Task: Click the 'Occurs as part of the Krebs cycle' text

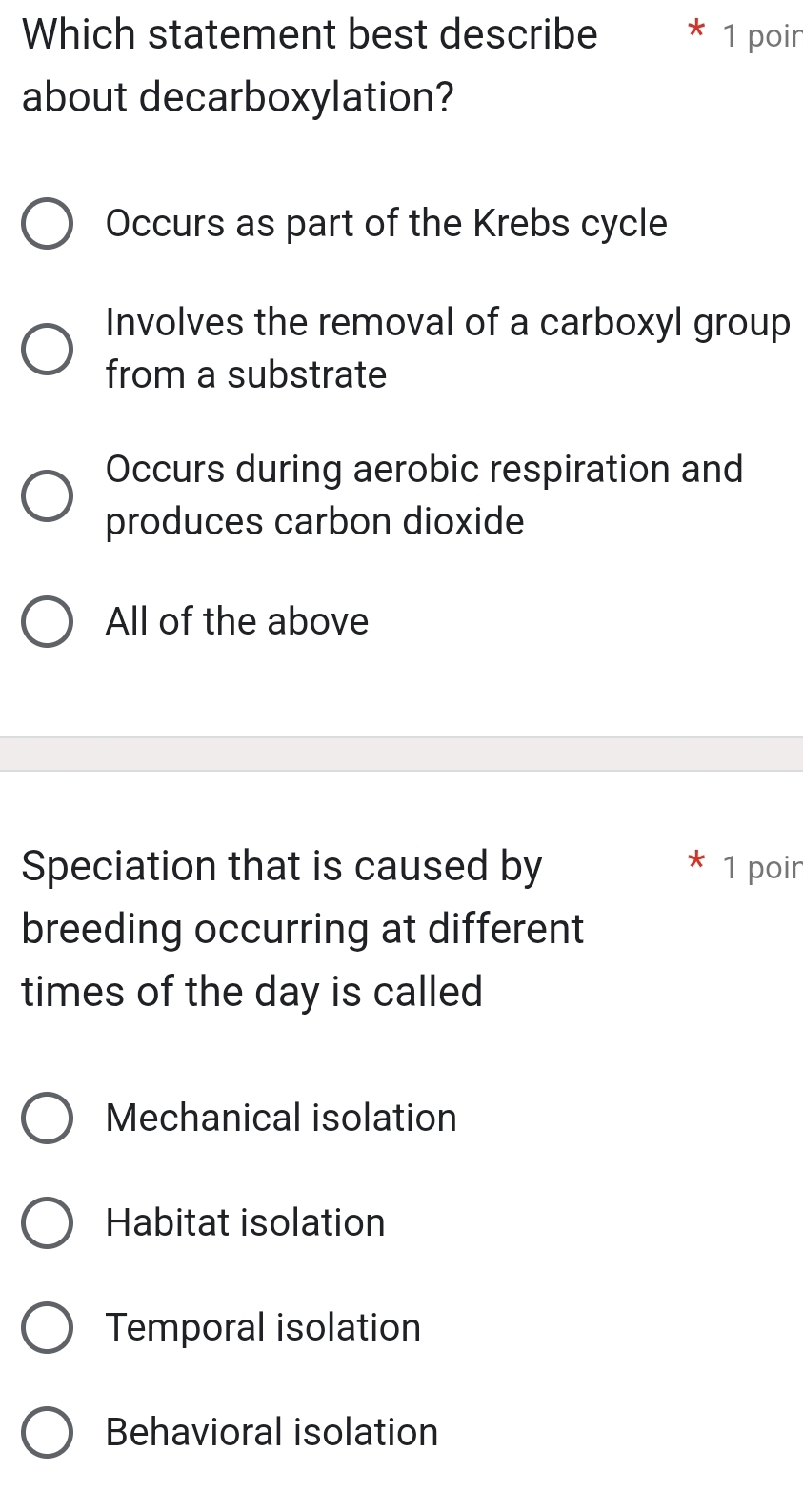Action: [x=387, y=223]
